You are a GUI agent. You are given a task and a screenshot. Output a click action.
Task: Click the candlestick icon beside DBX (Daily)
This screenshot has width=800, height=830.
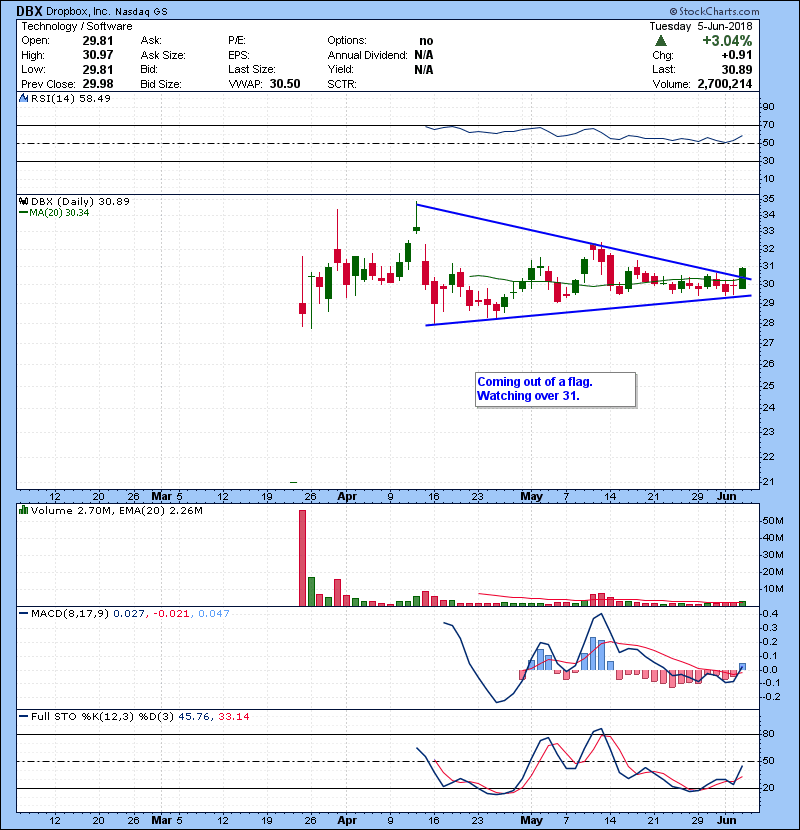tap(23, 201)
